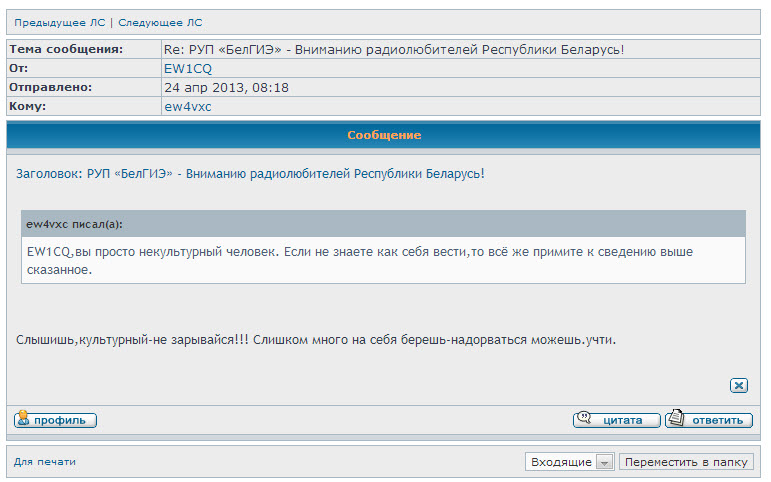Image resolution: width=771 pixels, height=482 pixels.
Task: Click the цитата quote button
Action: click(616, 420)
